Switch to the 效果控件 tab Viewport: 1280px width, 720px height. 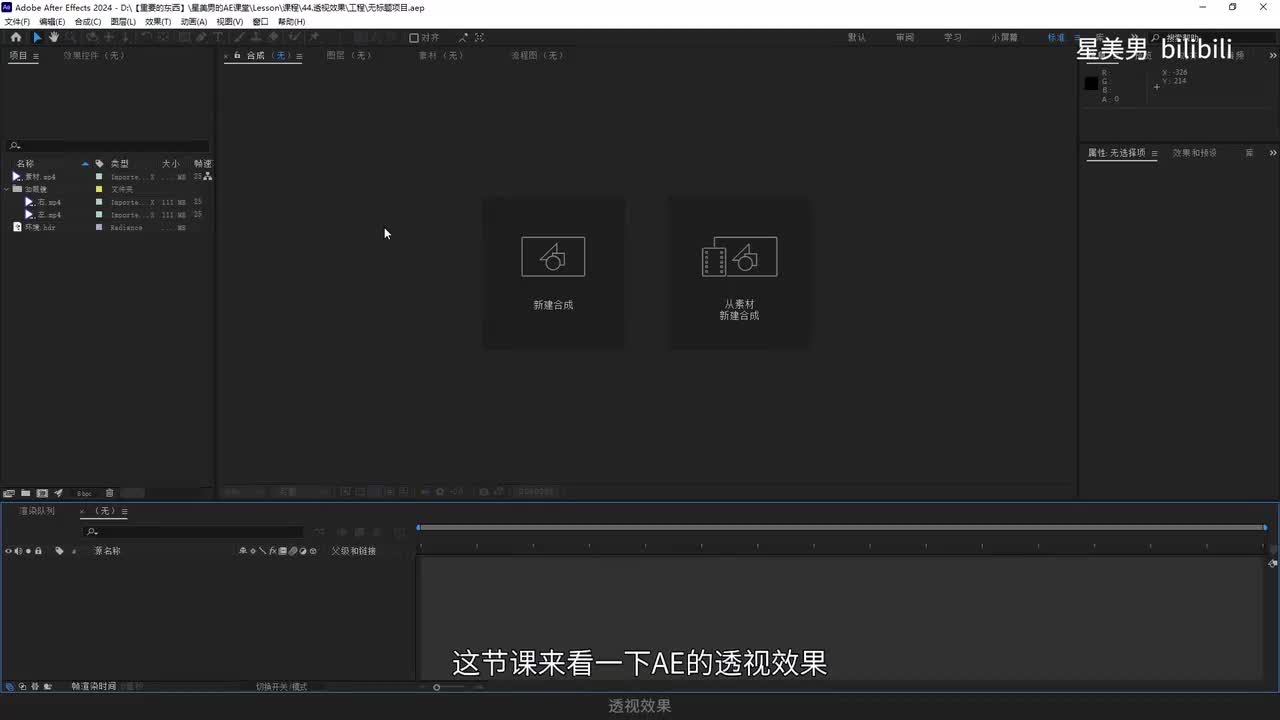coord(94,56)
